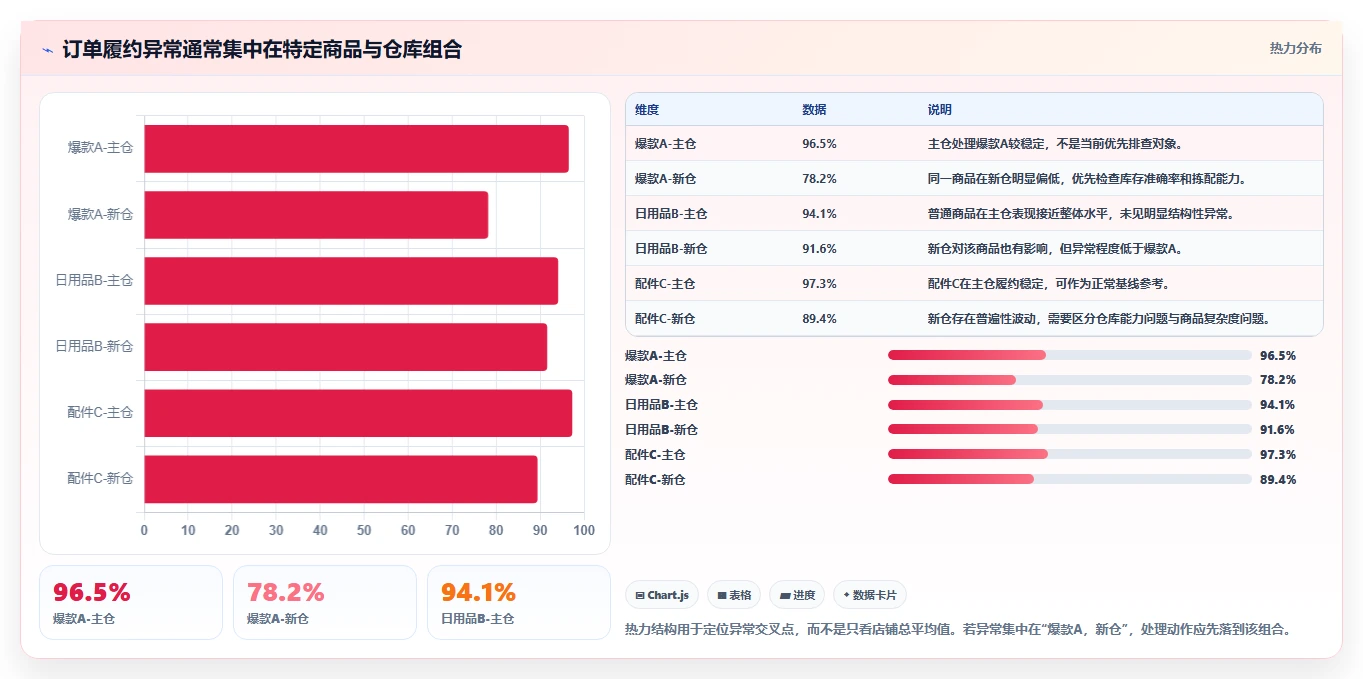
Task: Select the 数据卡片 chip
Action: [x=870, y=595]
